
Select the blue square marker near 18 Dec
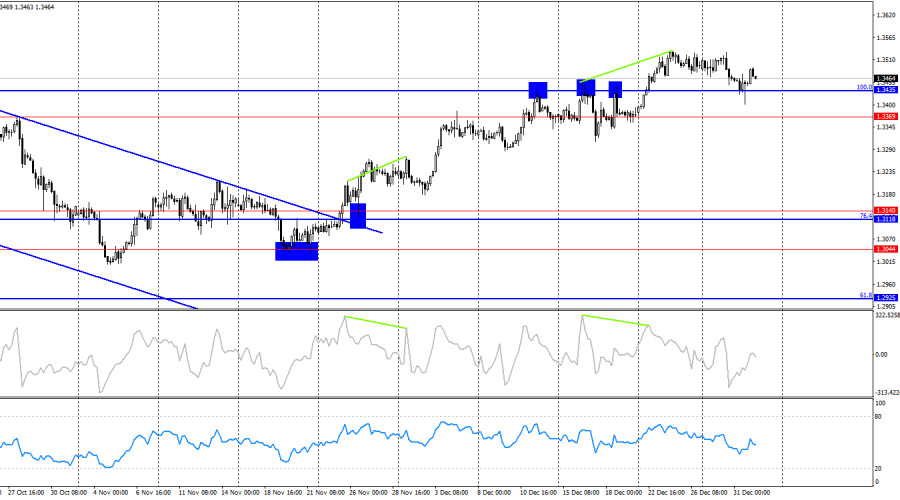[x=615, y=89]
